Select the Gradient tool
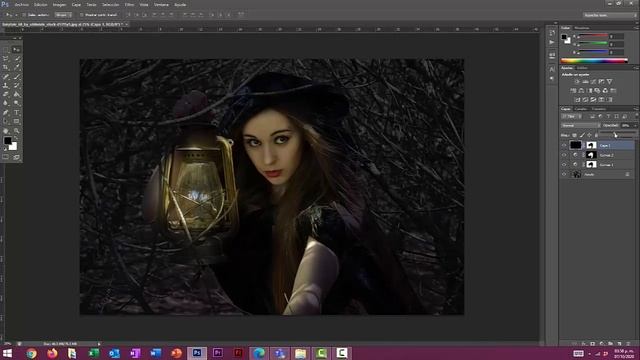Viewport: 640px width, 360px height. (16, 94)
